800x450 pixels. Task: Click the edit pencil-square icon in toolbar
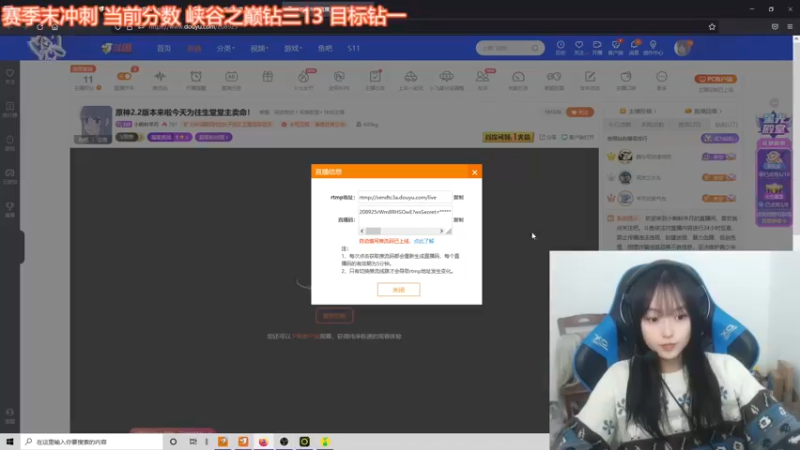[590, 77]
